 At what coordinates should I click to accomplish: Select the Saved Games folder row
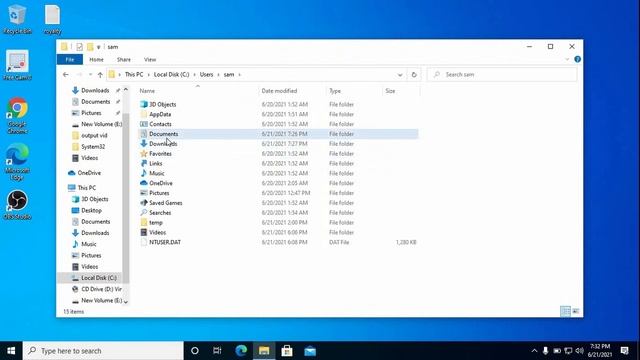(165, 203)
